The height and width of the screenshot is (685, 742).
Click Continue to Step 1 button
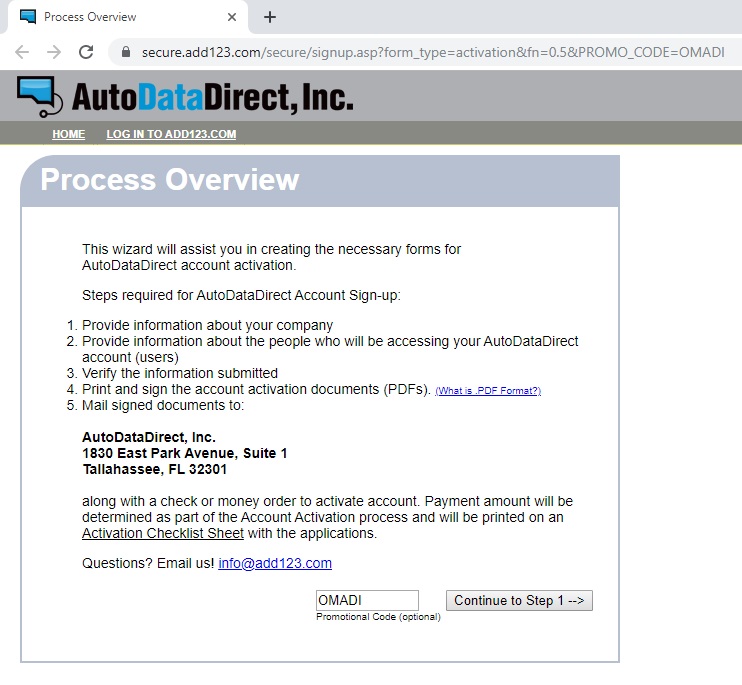click(519, 600)
